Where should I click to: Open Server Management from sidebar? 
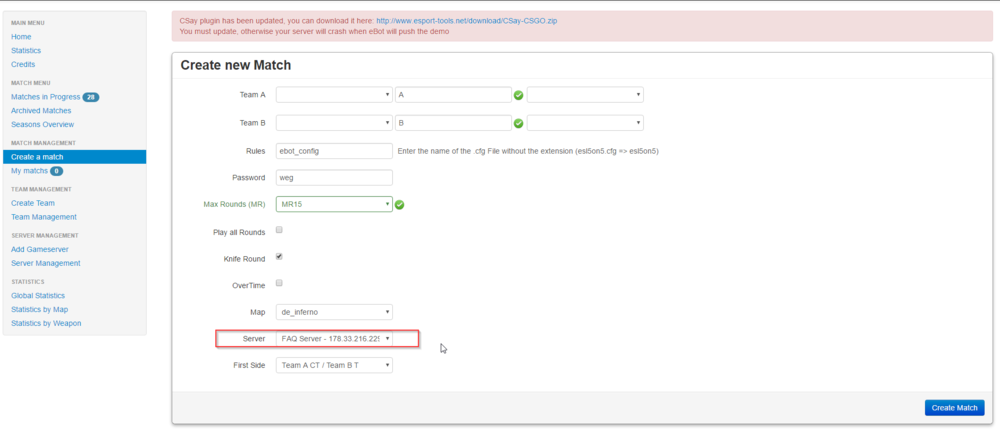pos(46,263)
